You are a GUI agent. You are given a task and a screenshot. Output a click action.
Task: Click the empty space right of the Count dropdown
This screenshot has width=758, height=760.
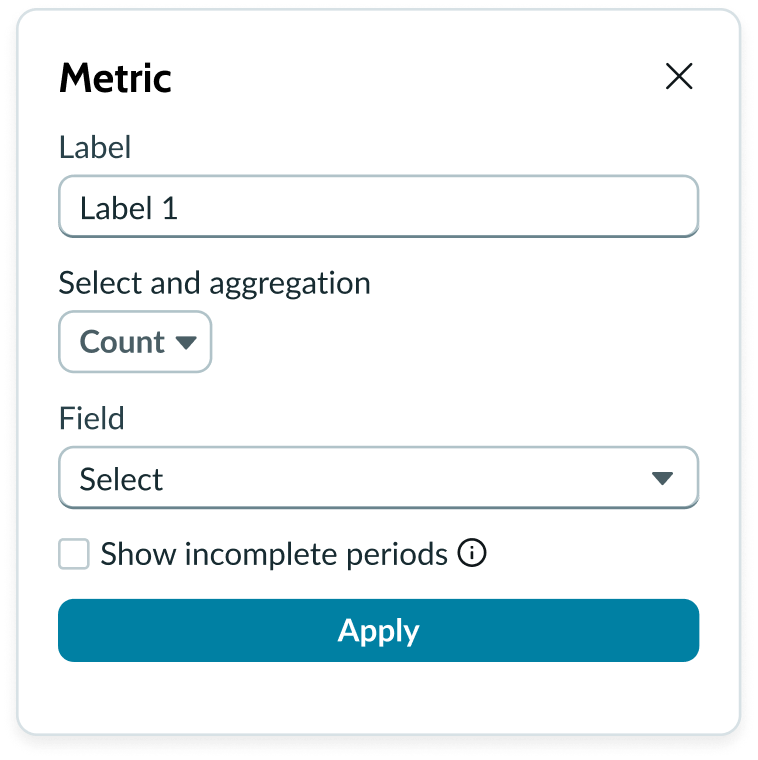(x=450, y=342)
